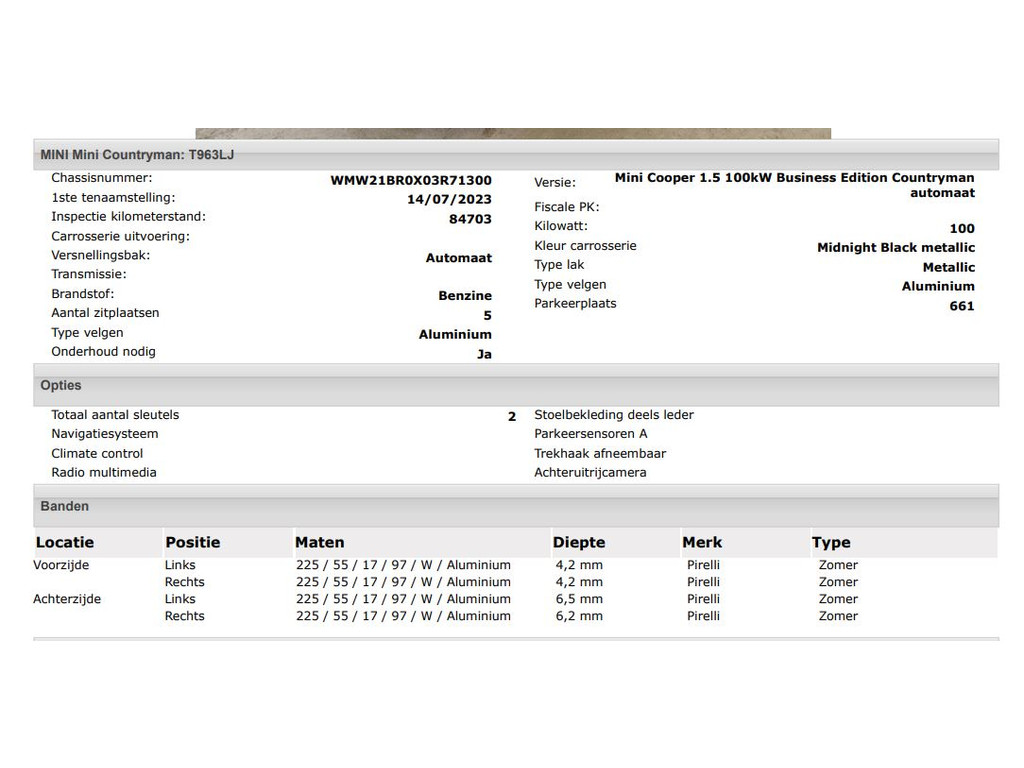Click the Kilowatt label

(561, 226)
